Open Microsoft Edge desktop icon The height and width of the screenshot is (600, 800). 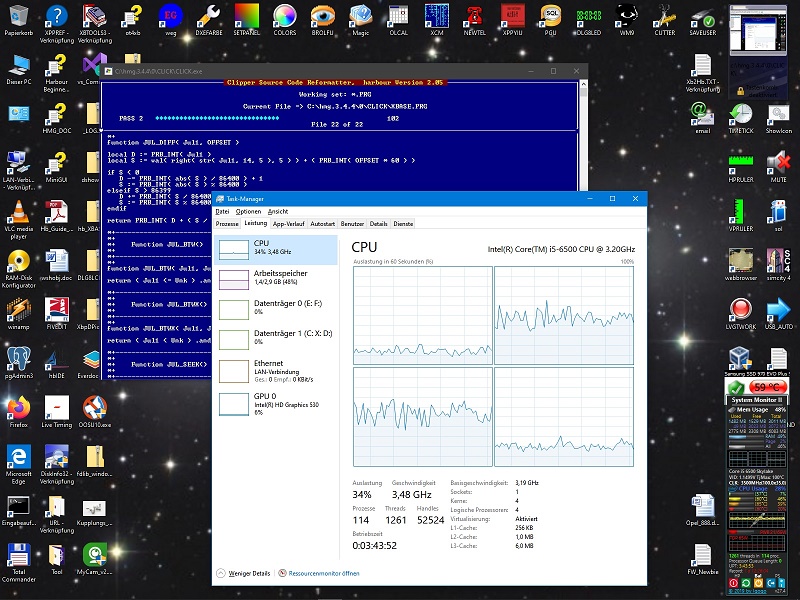[18, 464]
